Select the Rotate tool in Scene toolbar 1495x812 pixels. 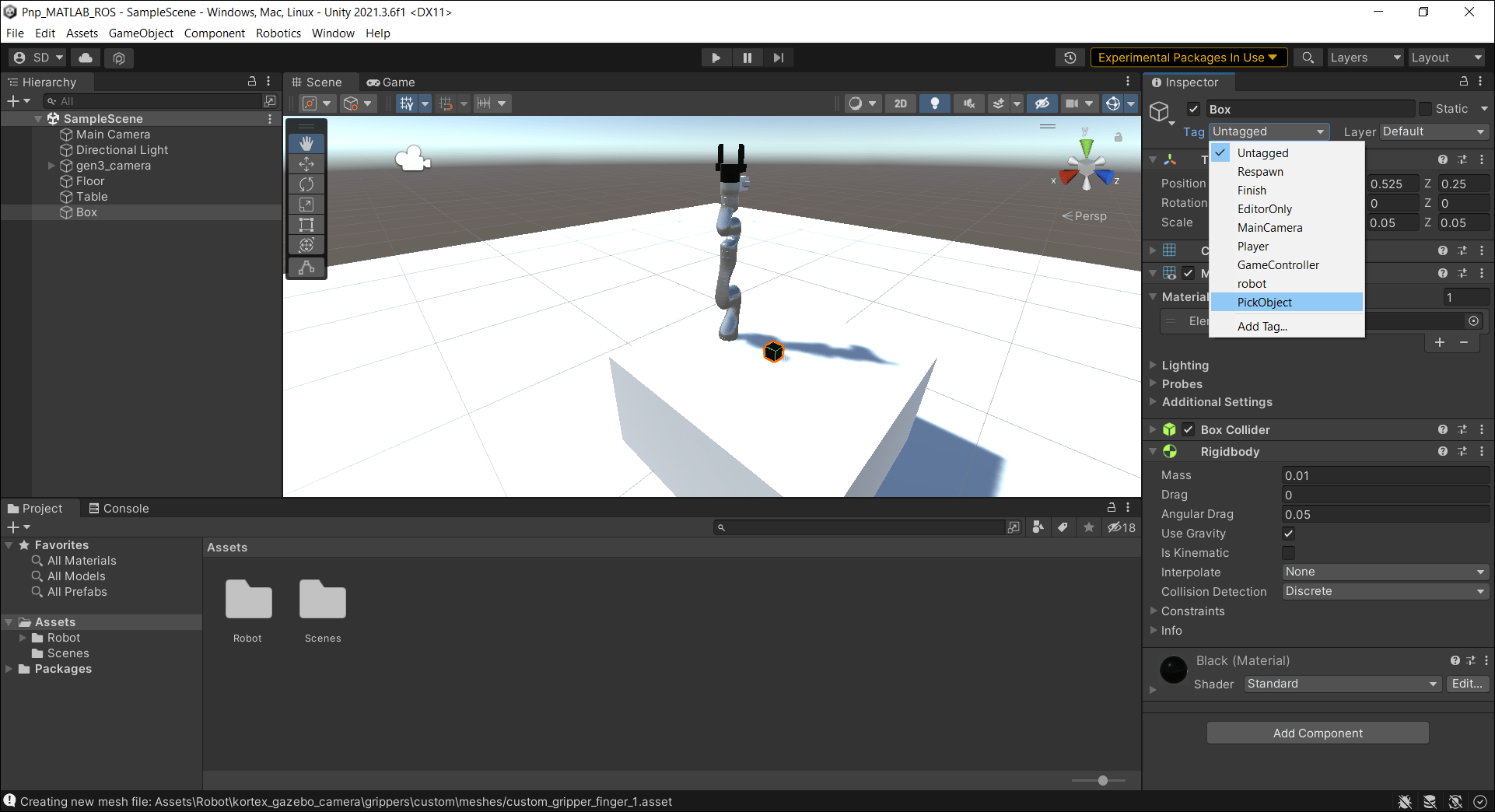tap(306, 184)
